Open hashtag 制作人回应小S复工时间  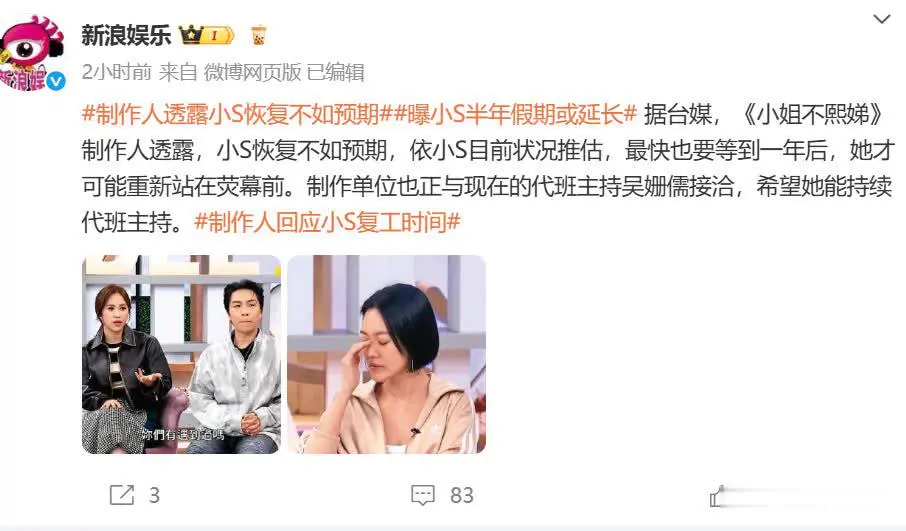tap(328, 222)
